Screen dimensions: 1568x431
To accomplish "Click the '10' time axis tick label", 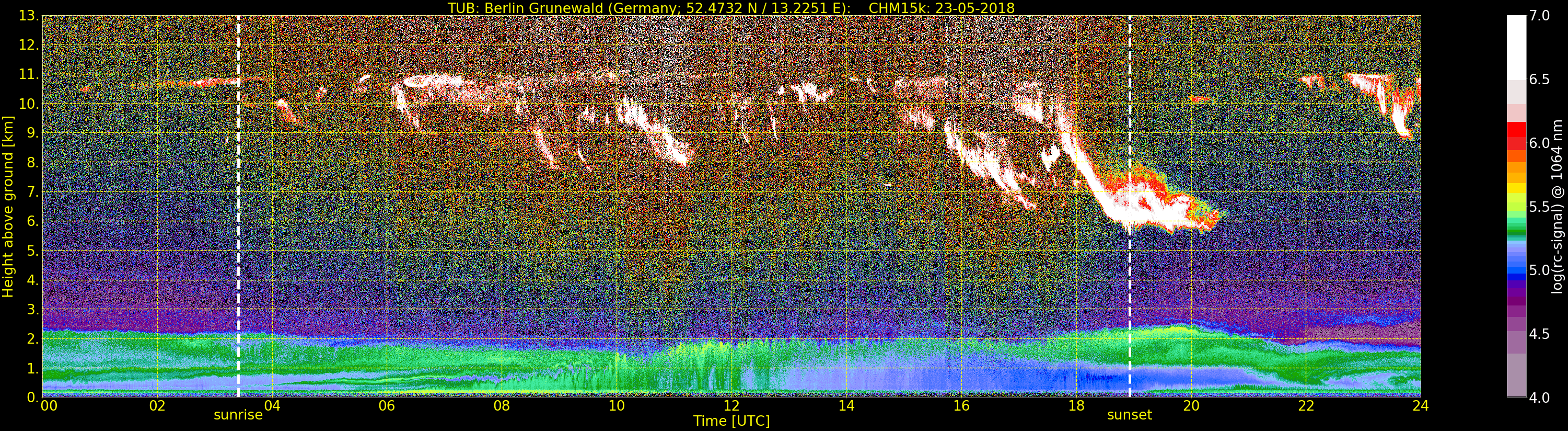I will click(617, 406).
